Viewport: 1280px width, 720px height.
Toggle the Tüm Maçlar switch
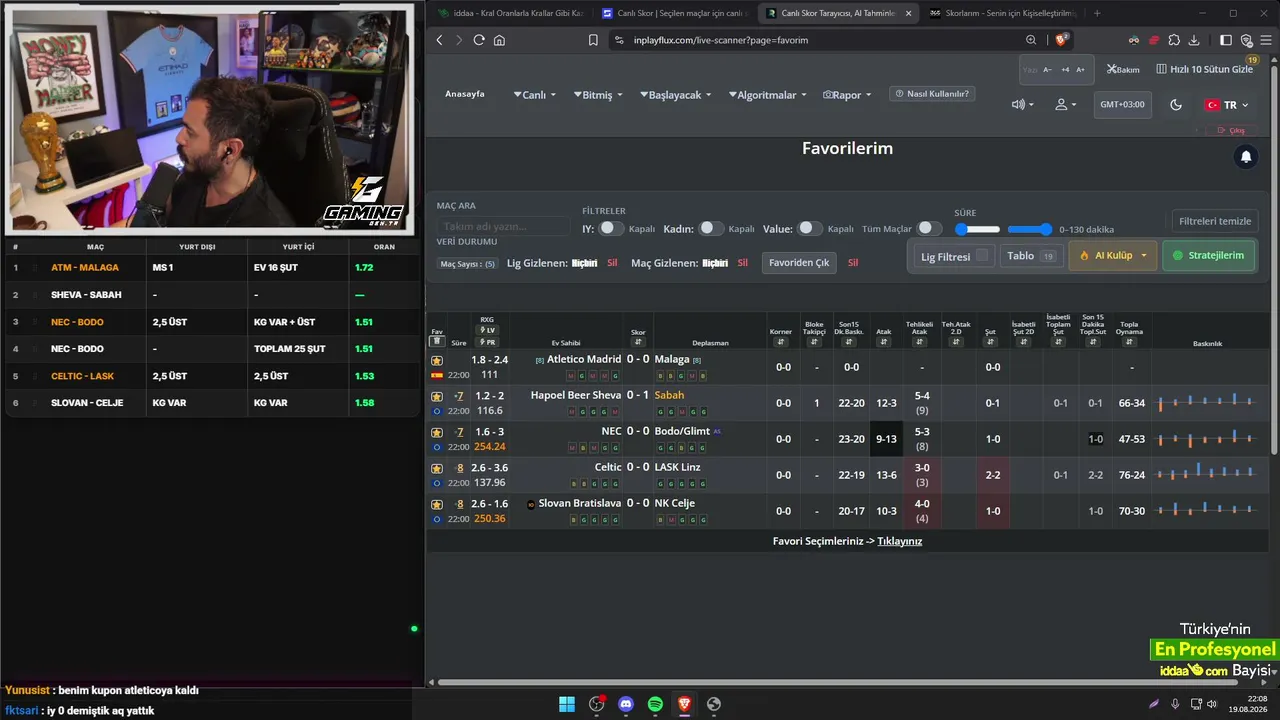(930, 229)
